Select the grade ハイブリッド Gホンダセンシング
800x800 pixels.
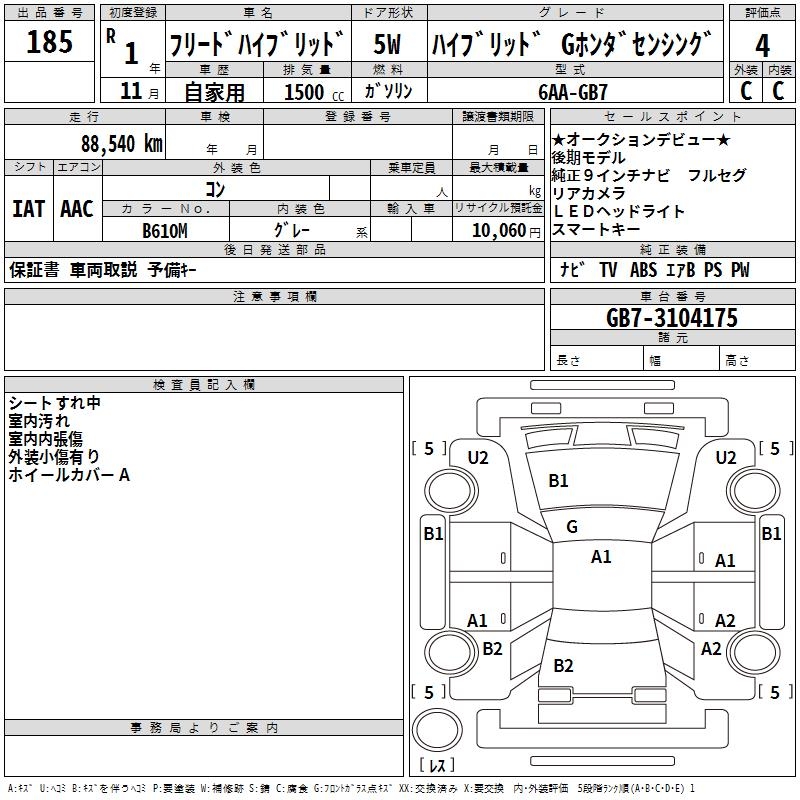pyautogui.click(x=572, y=44)
